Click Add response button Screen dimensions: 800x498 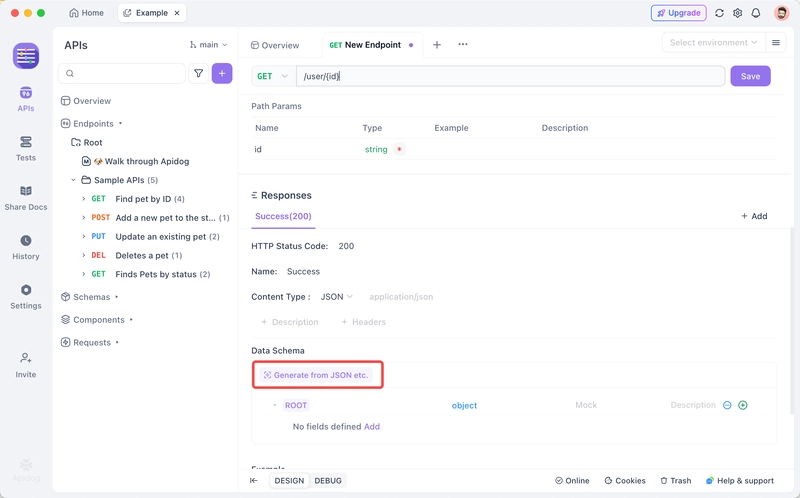pyautogui.click(x=754, y=216)
